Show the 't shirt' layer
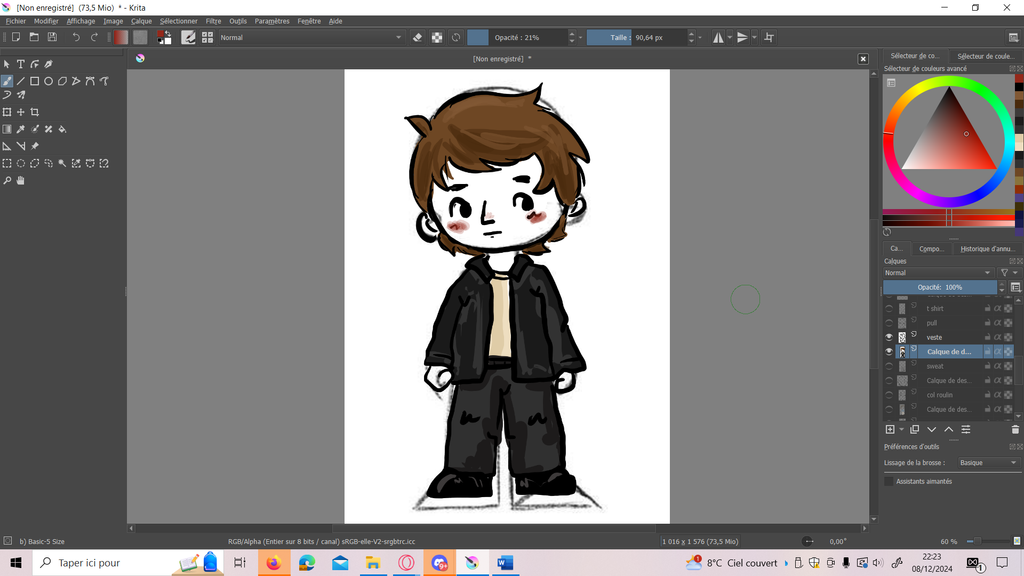 coord(889,309)
